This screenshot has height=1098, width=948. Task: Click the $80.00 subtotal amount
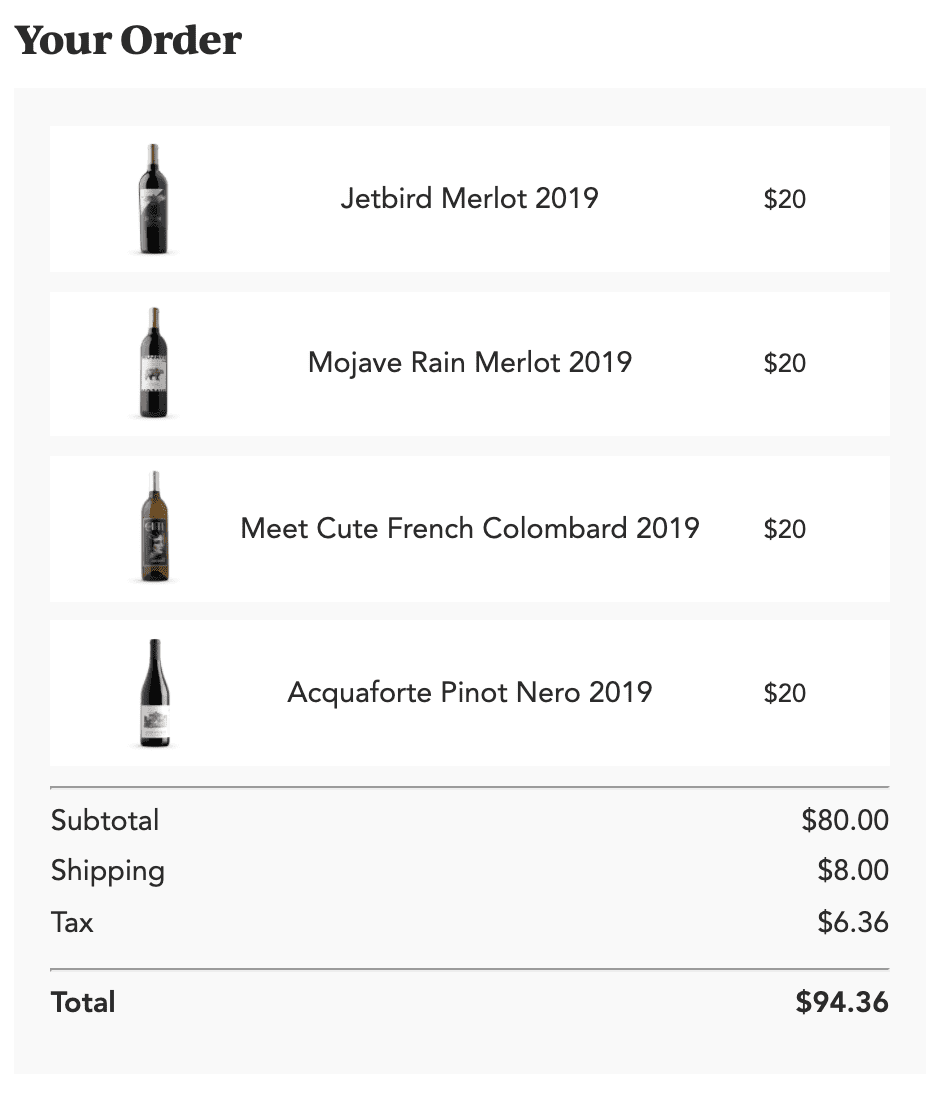tap(845, 820)
